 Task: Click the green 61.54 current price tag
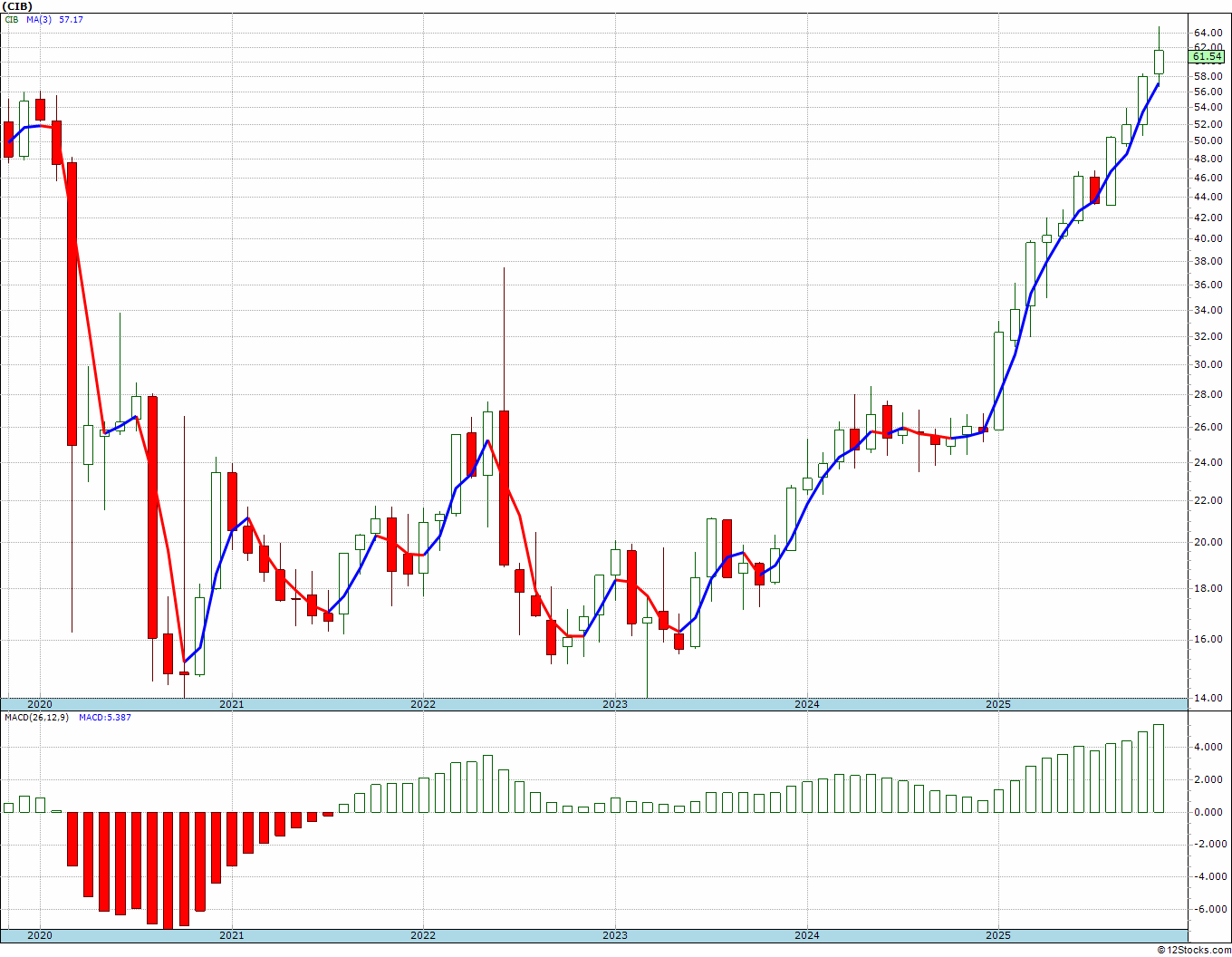(1208, 57)
